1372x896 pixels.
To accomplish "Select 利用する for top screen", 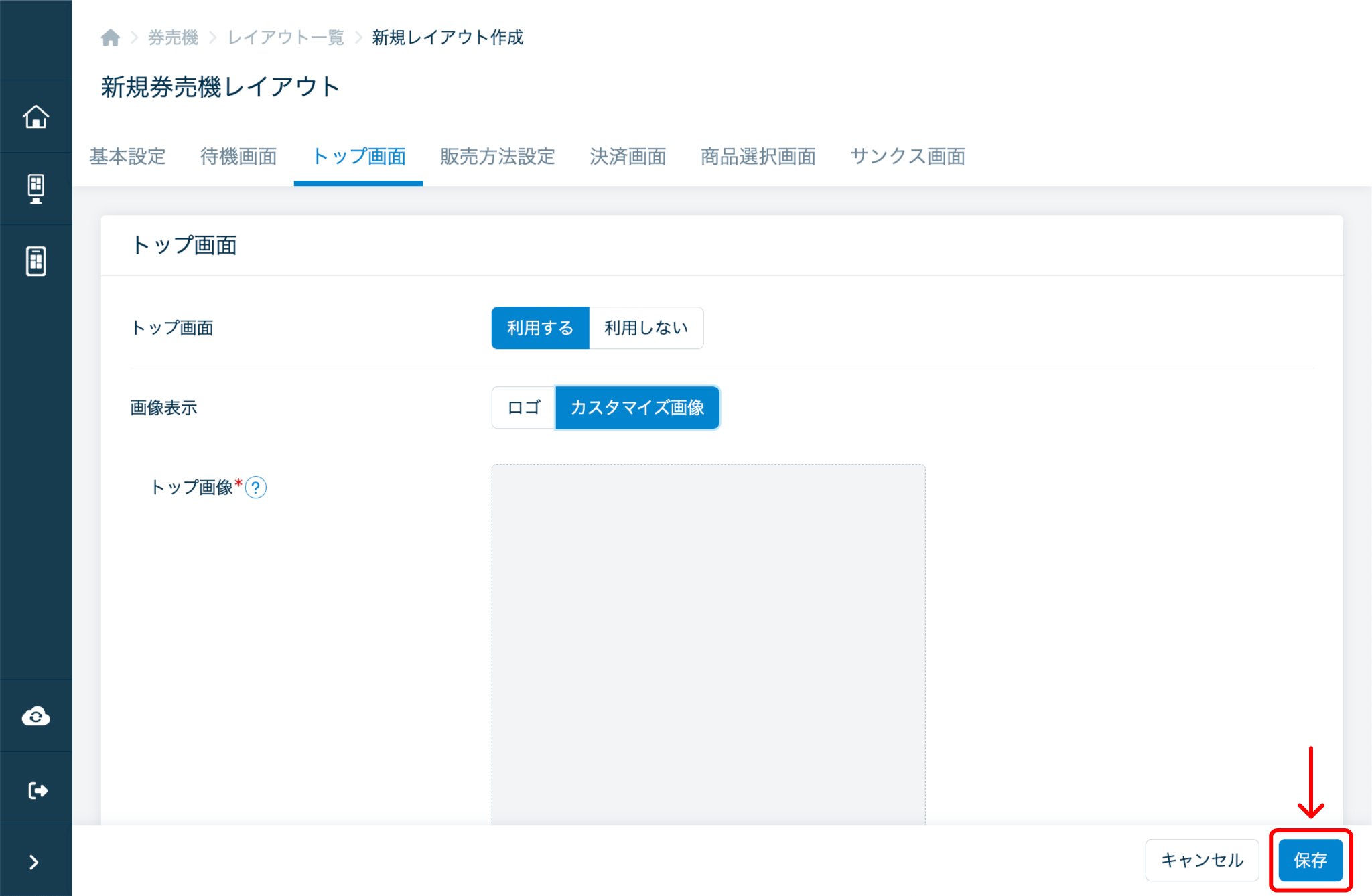I will tap(540, 328).
